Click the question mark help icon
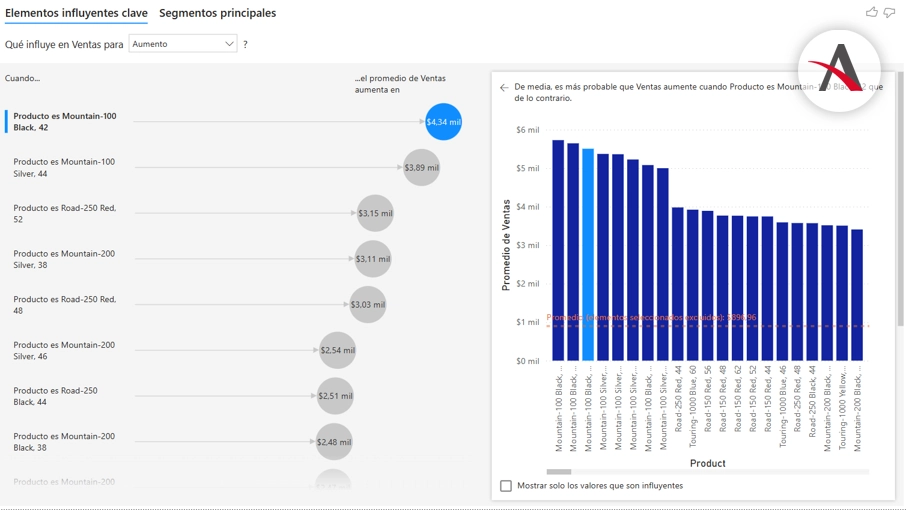The image size is (906, 510). 245,44
